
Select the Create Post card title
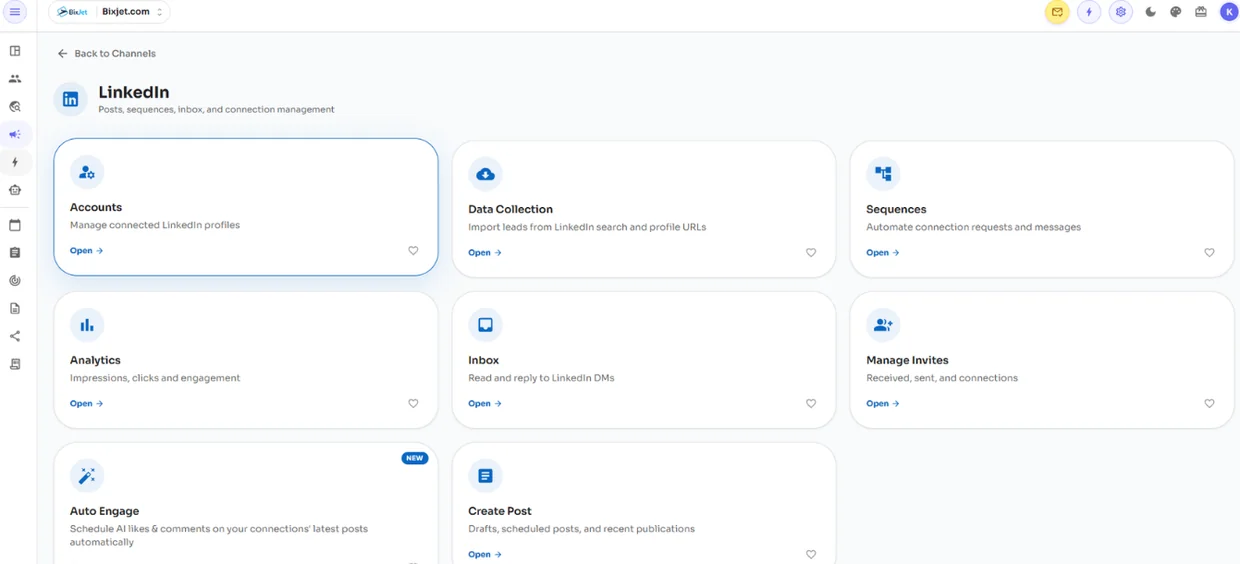coord(500,511)
